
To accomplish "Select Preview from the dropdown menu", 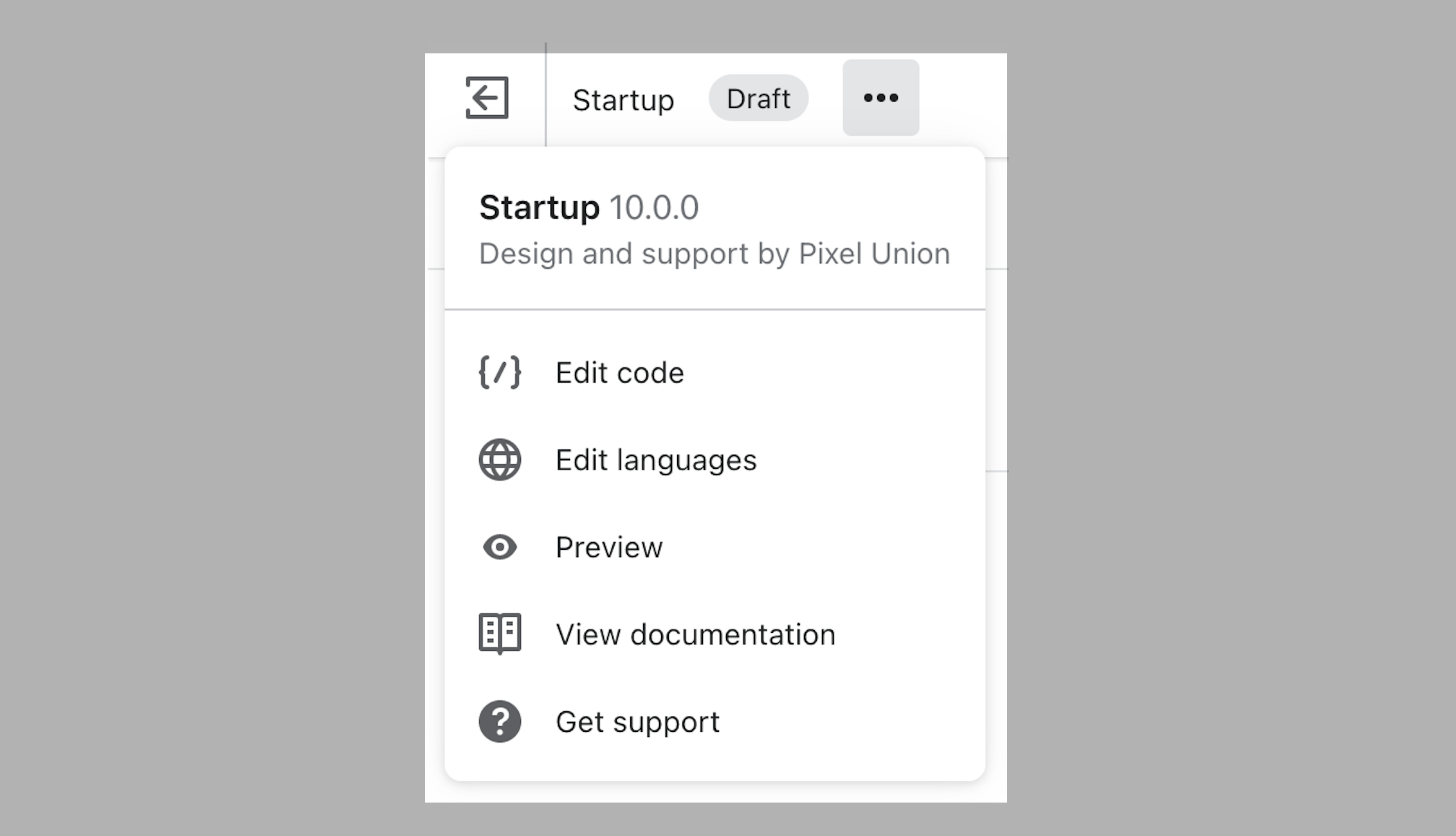I will 714,547.
